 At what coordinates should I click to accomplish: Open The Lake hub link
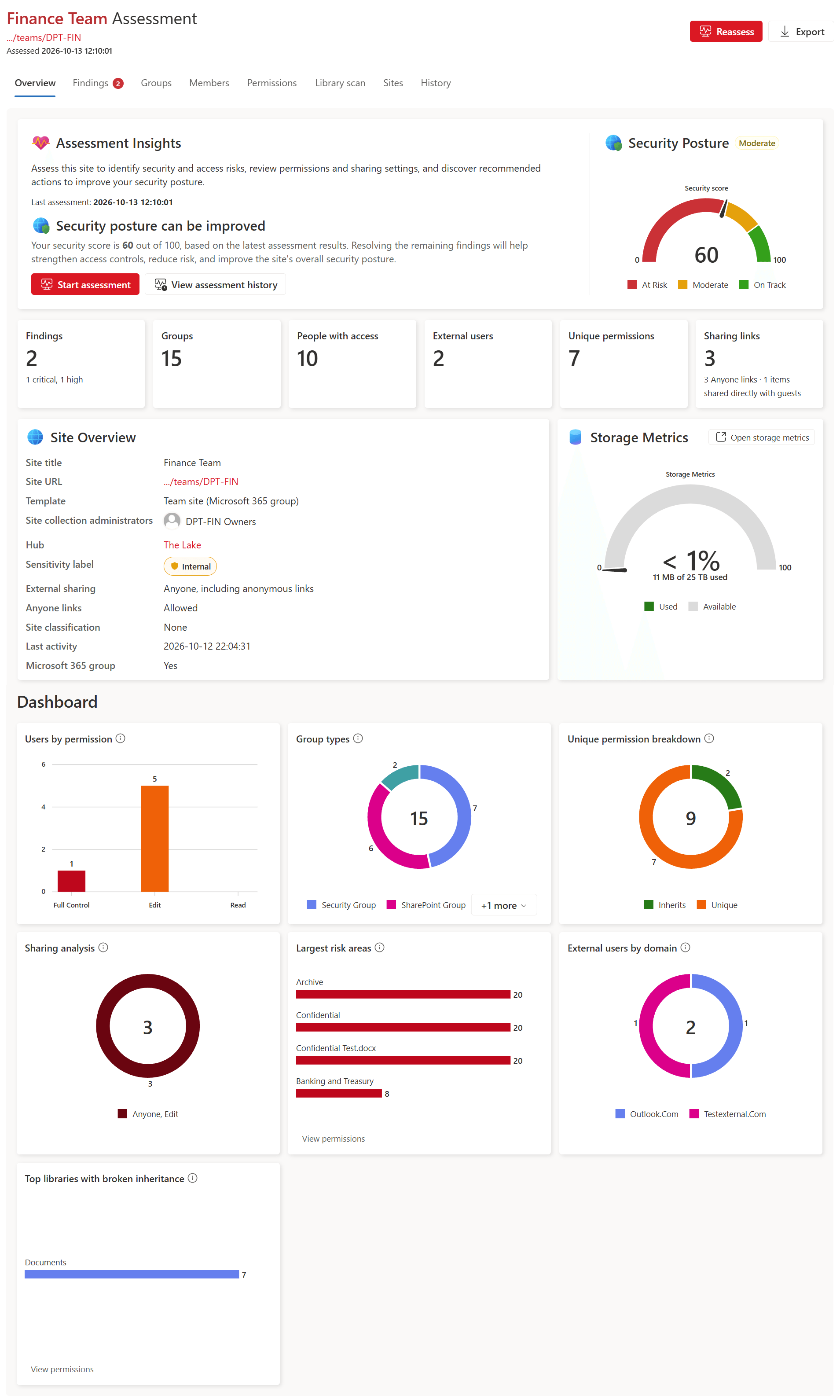[x=182, y=545]
